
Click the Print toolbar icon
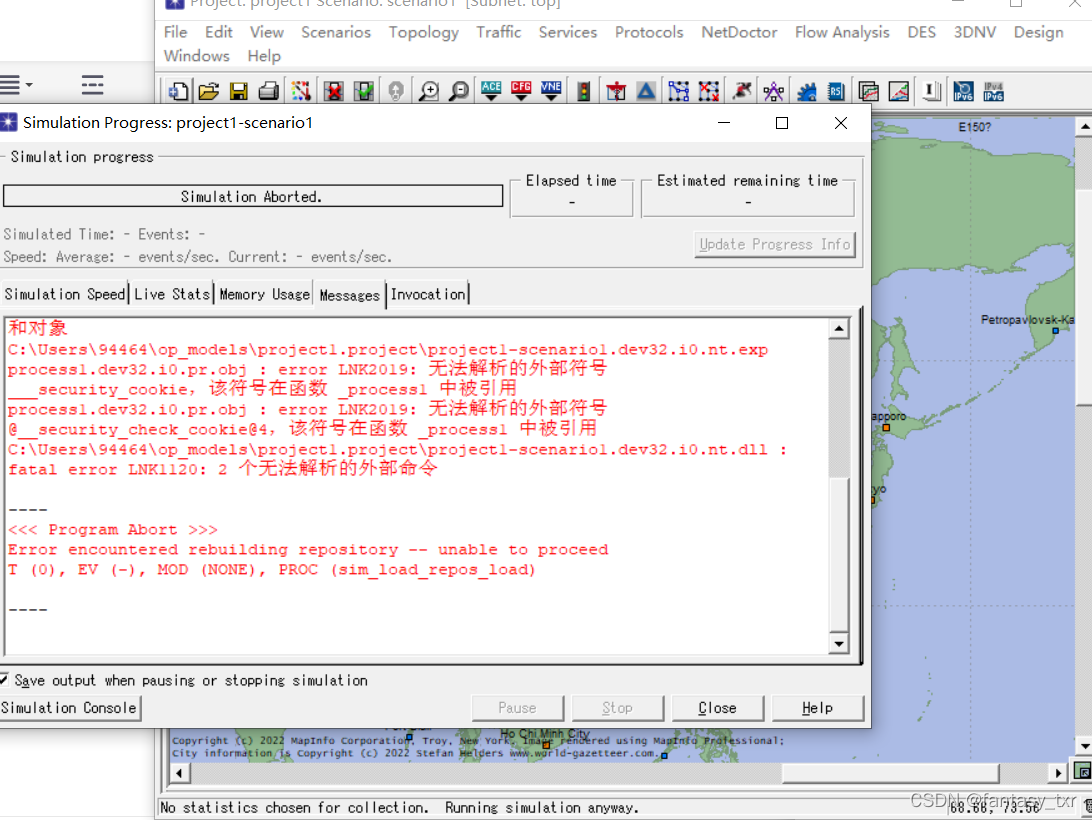point(269,91)
